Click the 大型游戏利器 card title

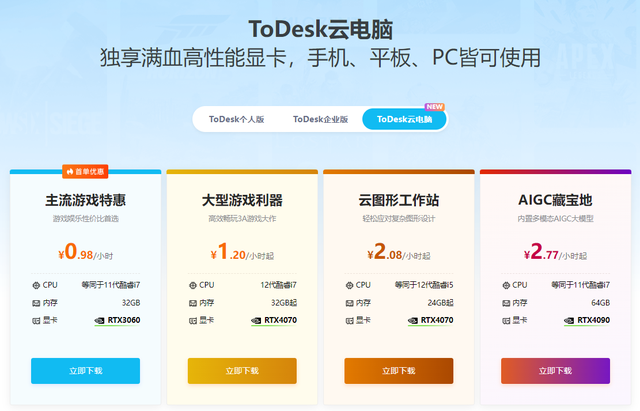pos(242,200)
